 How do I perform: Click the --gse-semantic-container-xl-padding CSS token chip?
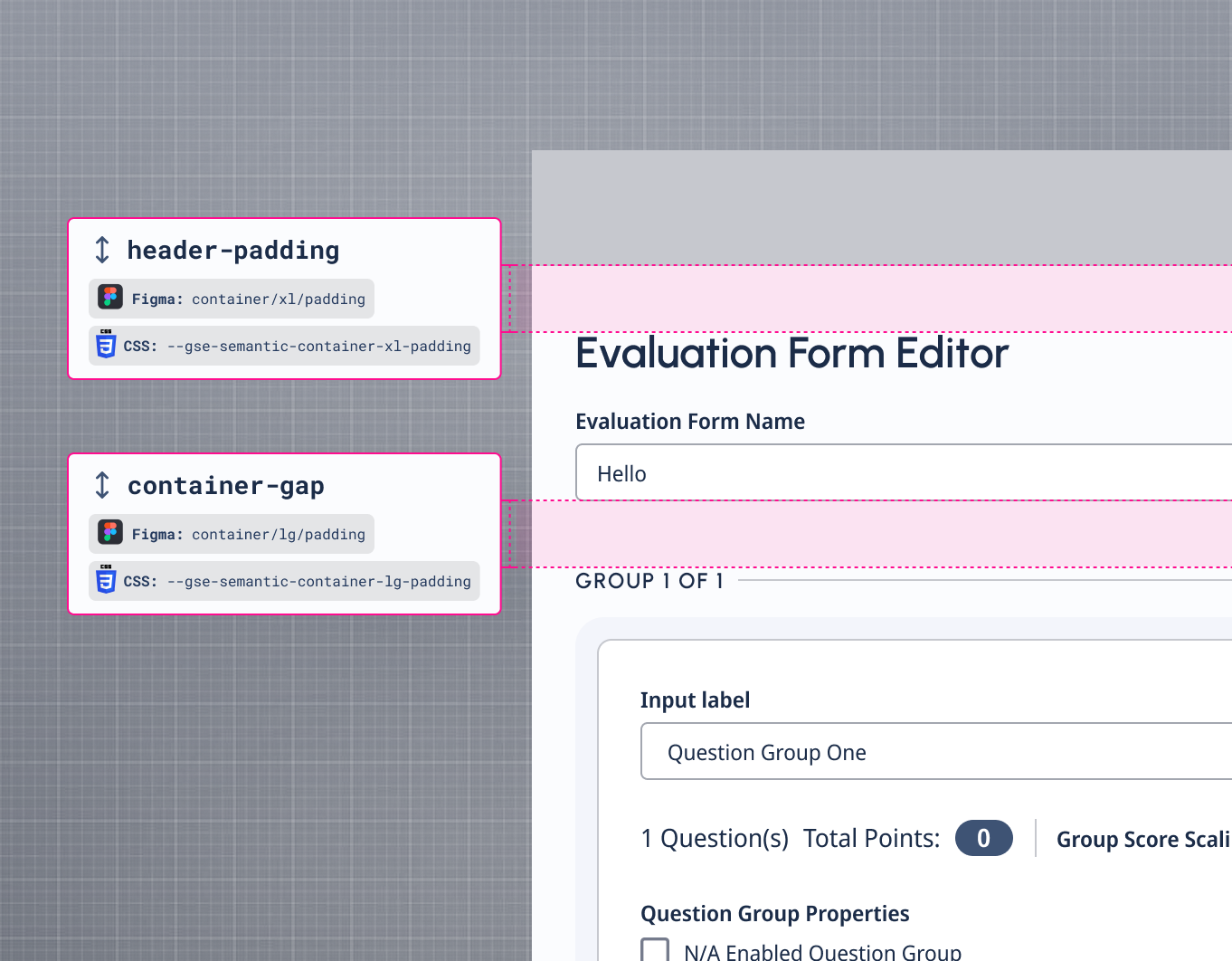[x=284, y=346]
